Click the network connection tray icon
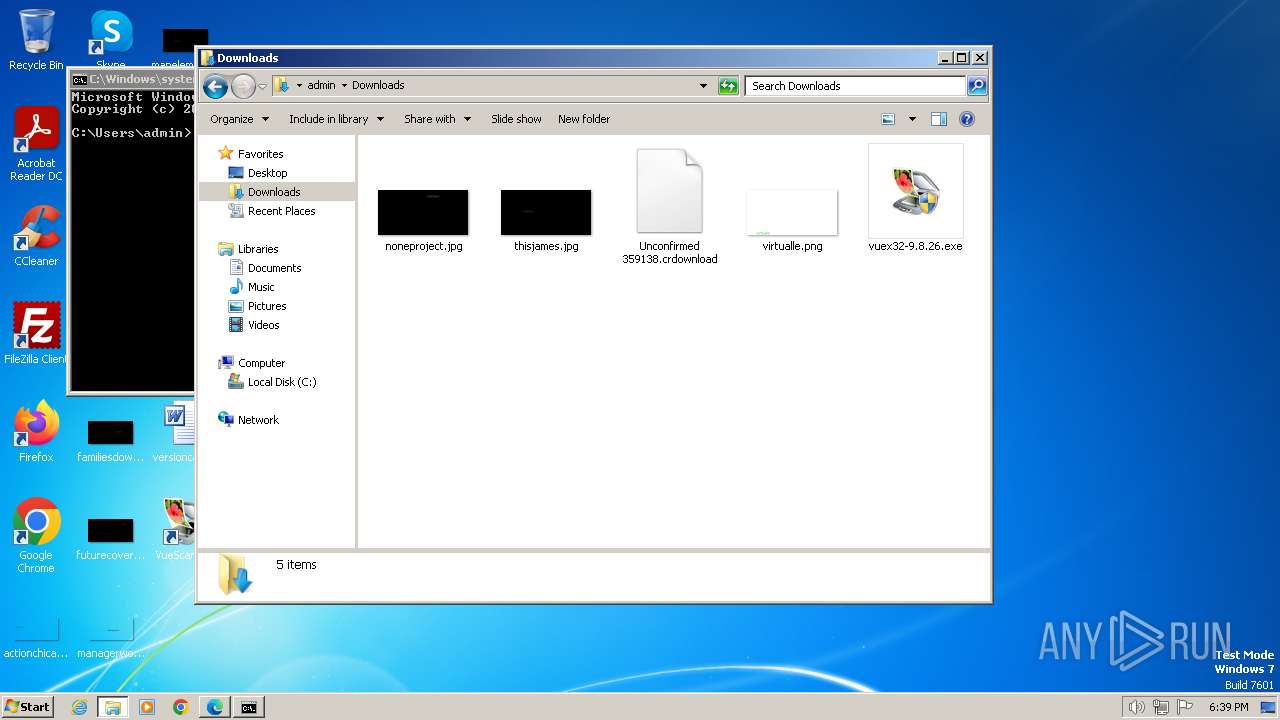The height and width of the screenshot is (720, 1280). 1161,707
